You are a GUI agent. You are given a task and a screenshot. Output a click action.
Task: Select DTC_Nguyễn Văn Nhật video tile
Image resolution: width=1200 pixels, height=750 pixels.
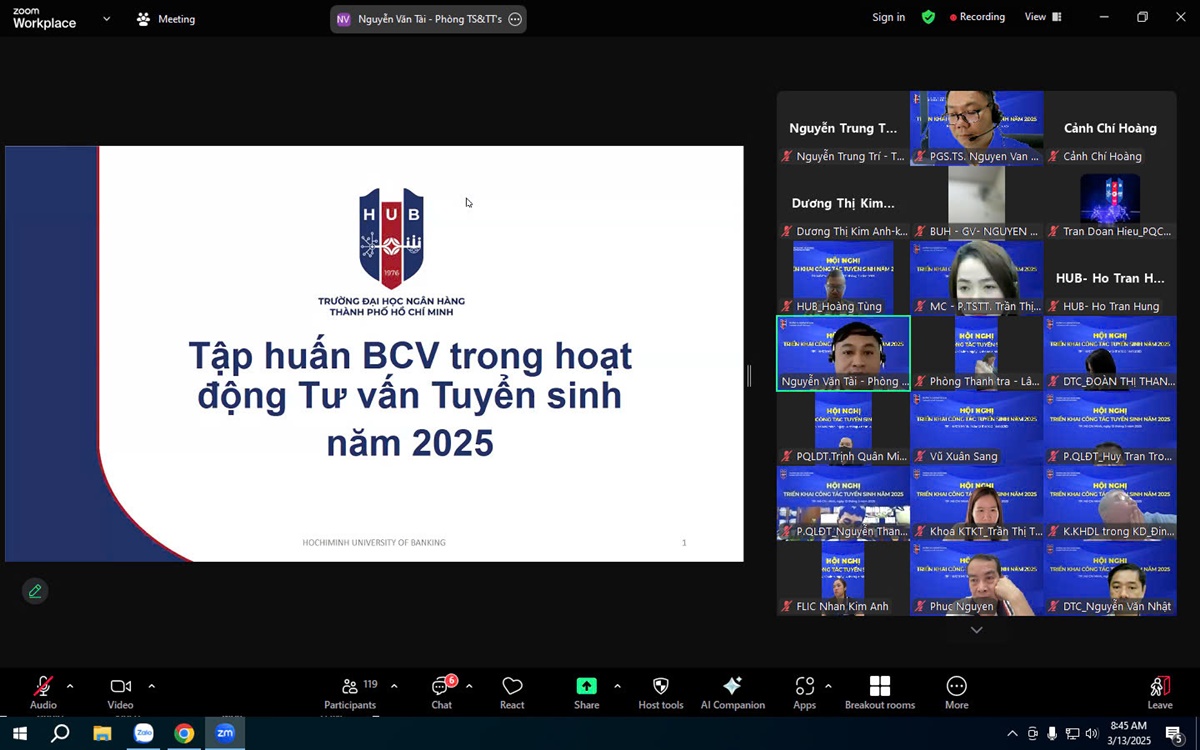[x=1110, y=578]
